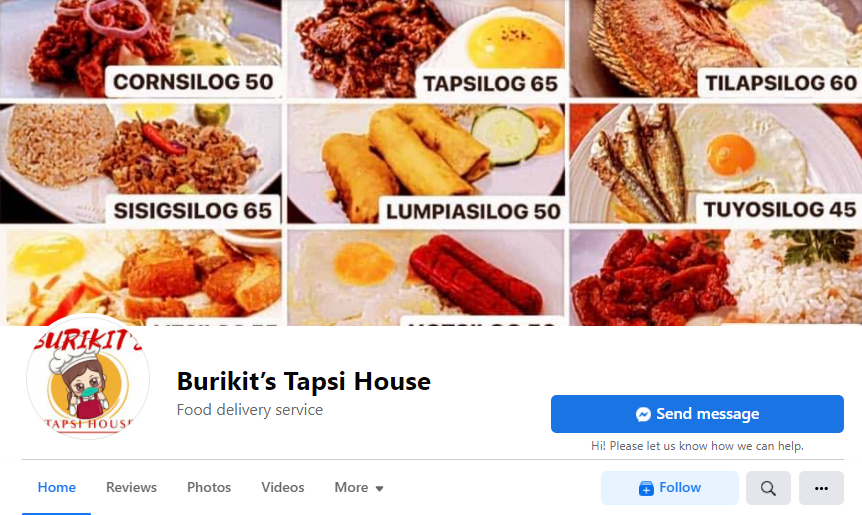Click the Food delivery service category link

coord(250,410)
